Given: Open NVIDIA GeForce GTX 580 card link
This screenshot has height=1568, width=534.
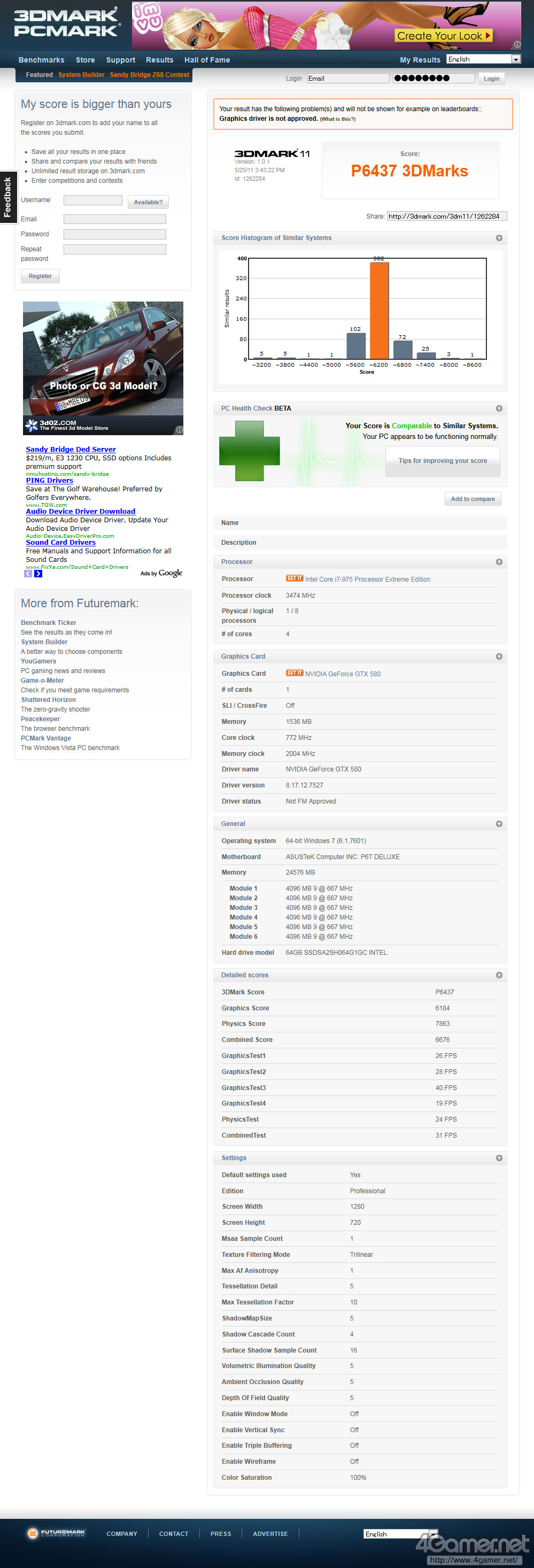Looking at the screenshot, I should pyautogui.click(x=343, y=674).
